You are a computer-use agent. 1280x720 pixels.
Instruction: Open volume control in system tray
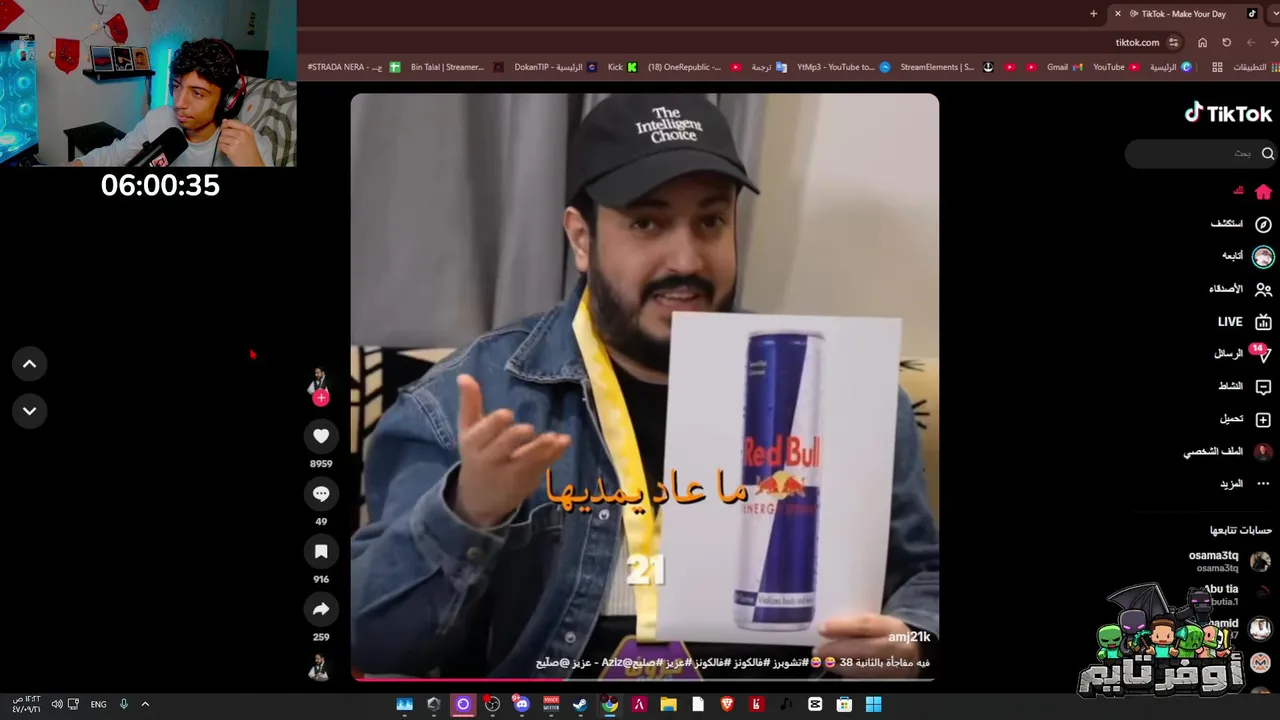coord(56,704)
